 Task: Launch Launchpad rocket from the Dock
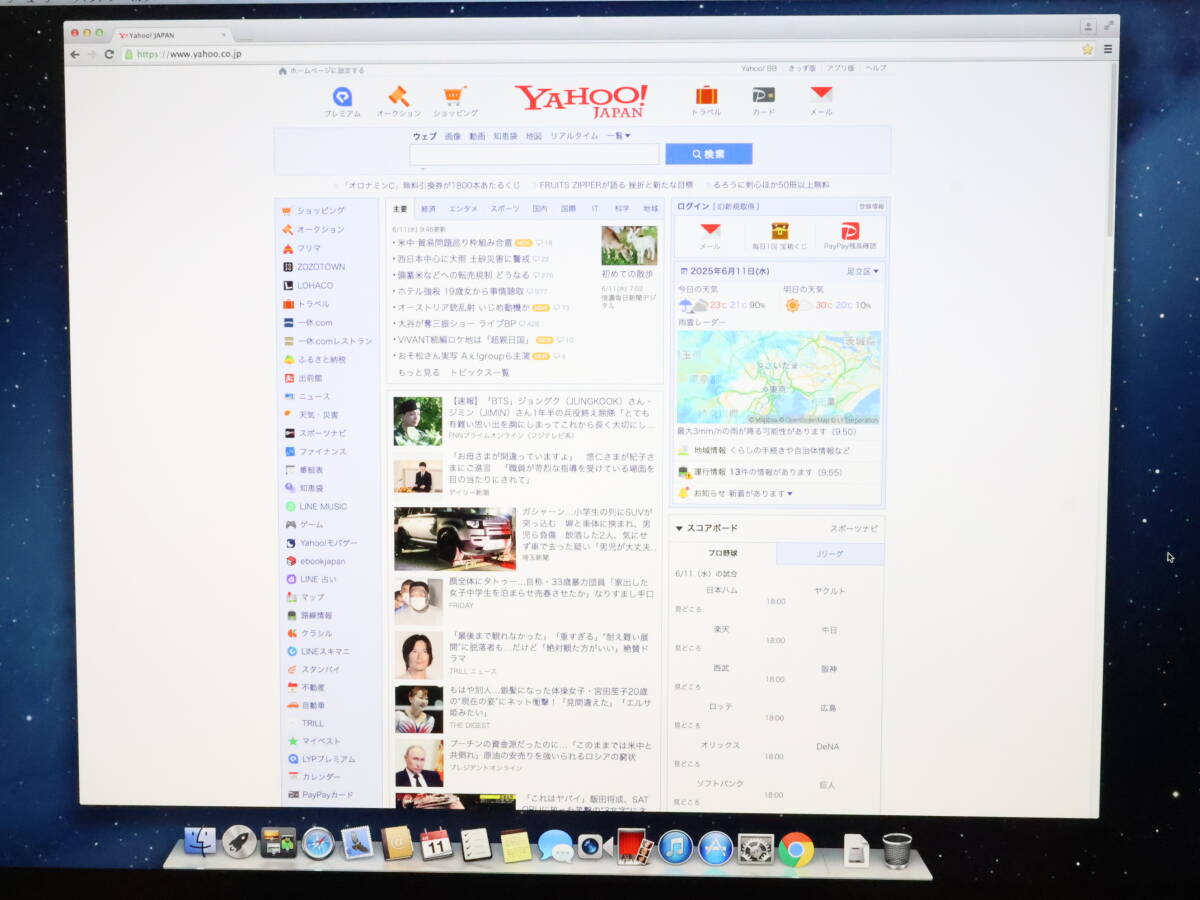tap(240, 842)
